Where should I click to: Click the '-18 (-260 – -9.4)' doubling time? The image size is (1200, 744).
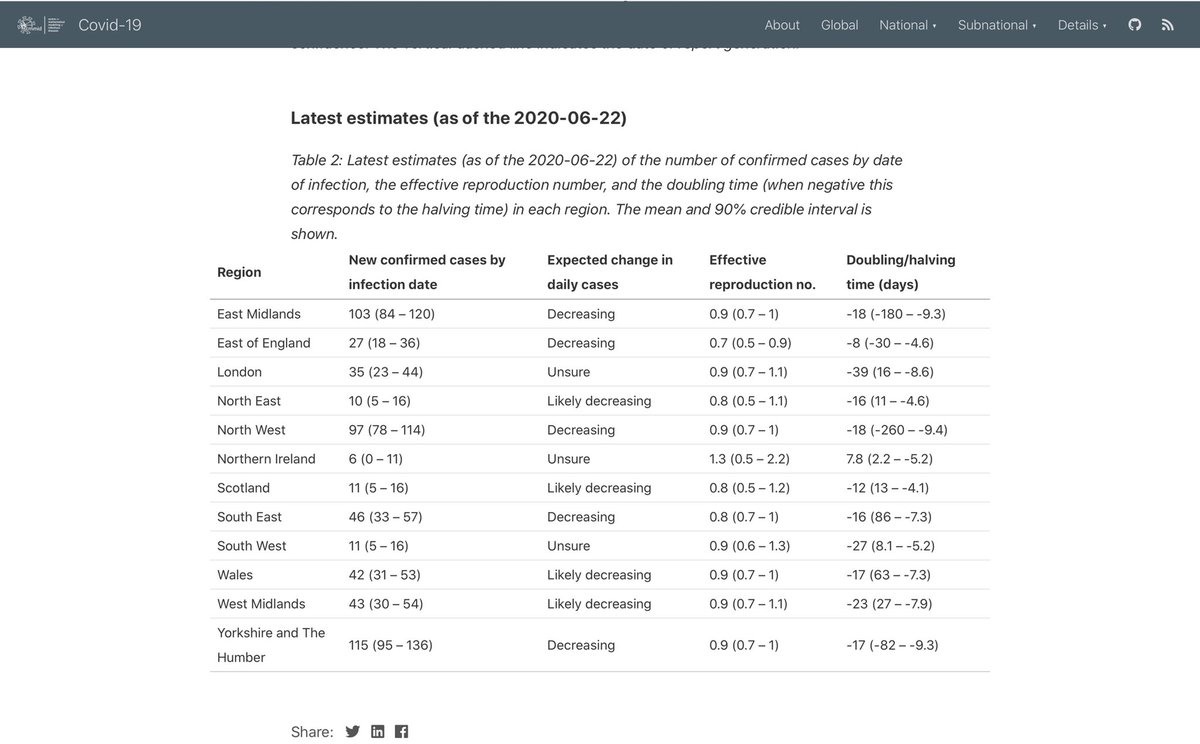point(897,430)
